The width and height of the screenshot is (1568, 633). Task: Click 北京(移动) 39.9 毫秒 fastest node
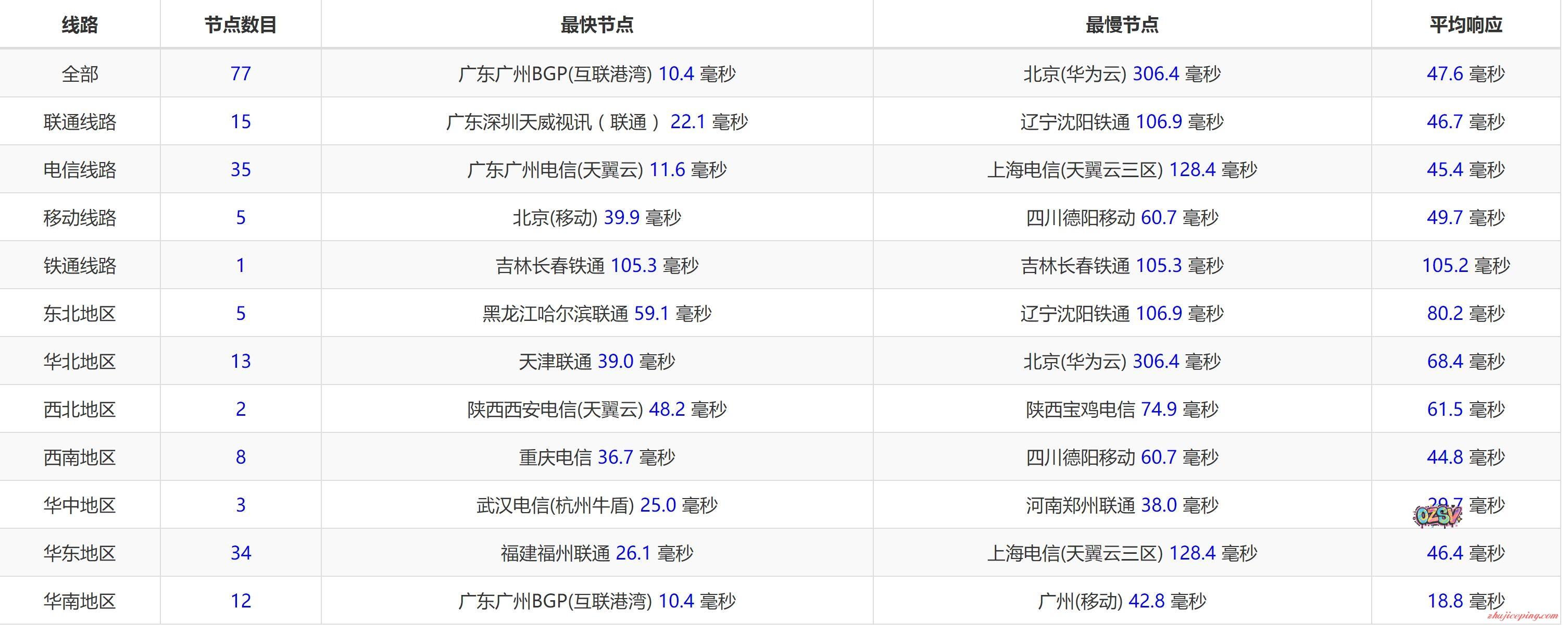[596, 217]
